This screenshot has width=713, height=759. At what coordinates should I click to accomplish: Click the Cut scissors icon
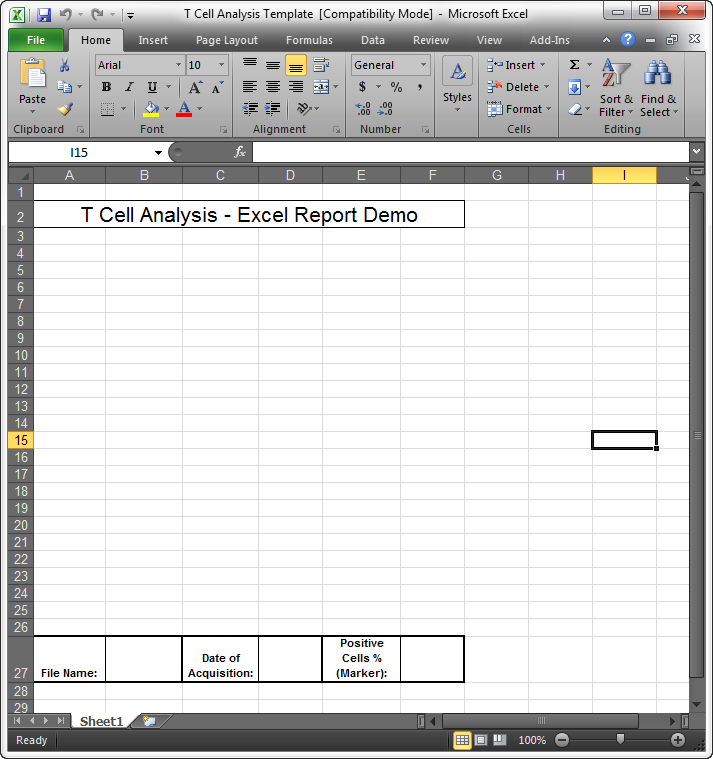click(65, 65)
